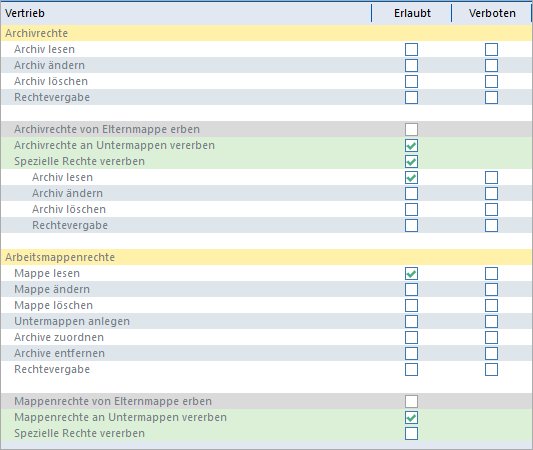This screenshot has height=450, width=533.
Task: Uncheck Erlaubt for Mappe lesen
Action: pyautogui.click(x=411, y=273)
